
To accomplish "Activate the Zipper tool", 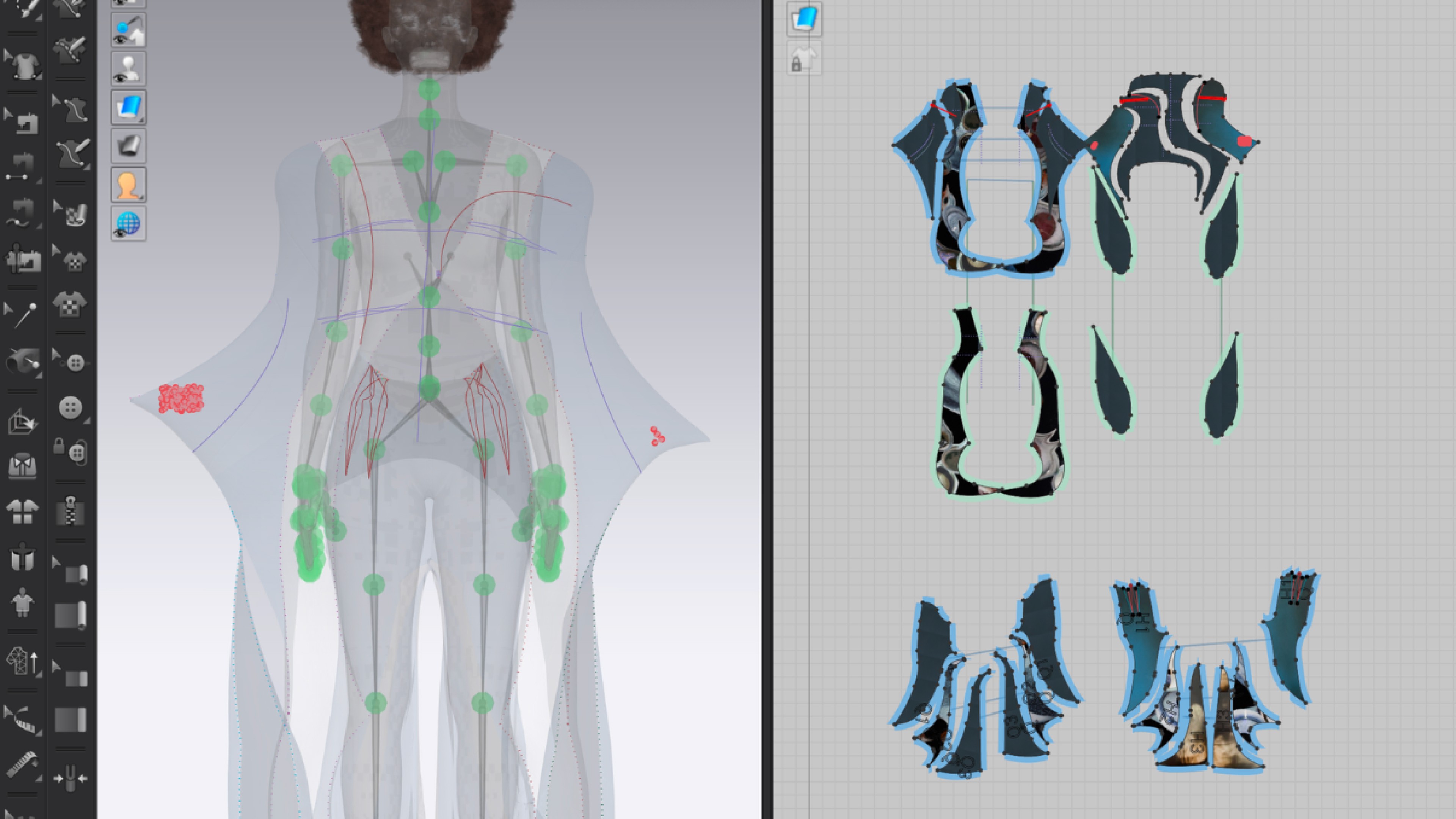I will point(70,511).
